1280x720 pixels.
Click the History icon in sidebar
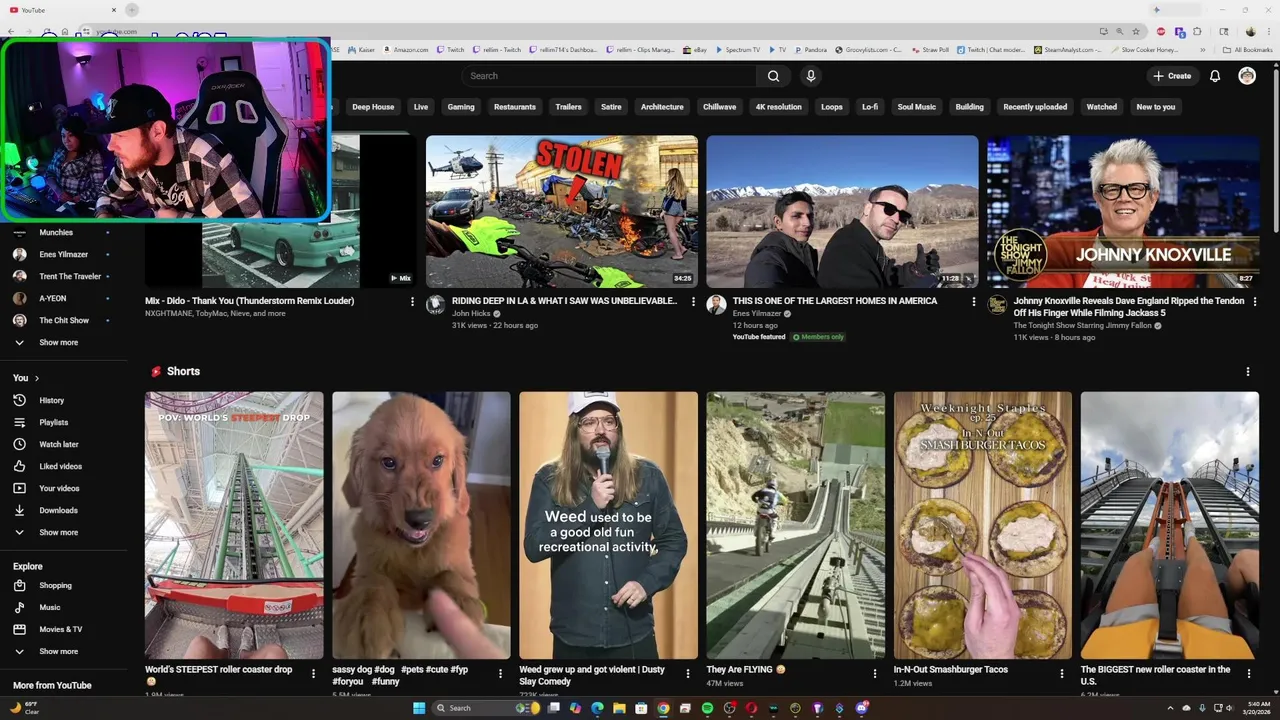tap(19, 400)
